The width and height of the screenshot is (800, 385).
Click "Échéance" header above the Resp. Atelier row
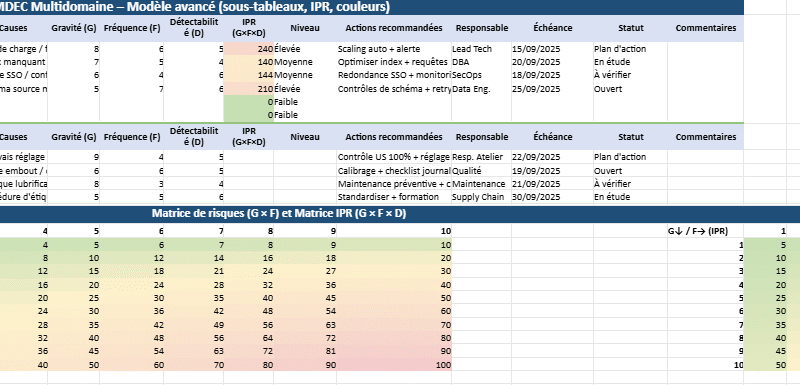point(553,137)
